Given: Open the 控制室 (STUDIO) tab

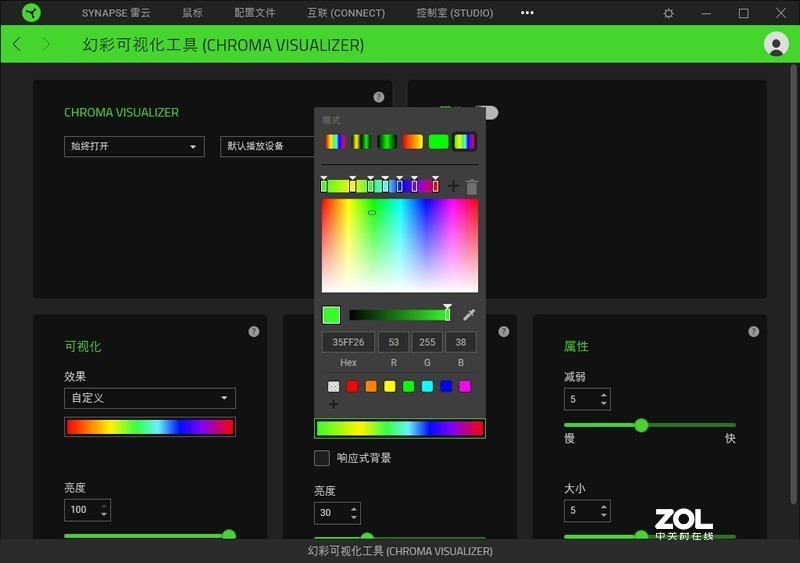Looking at the screenshot, I should click(455, 13).
